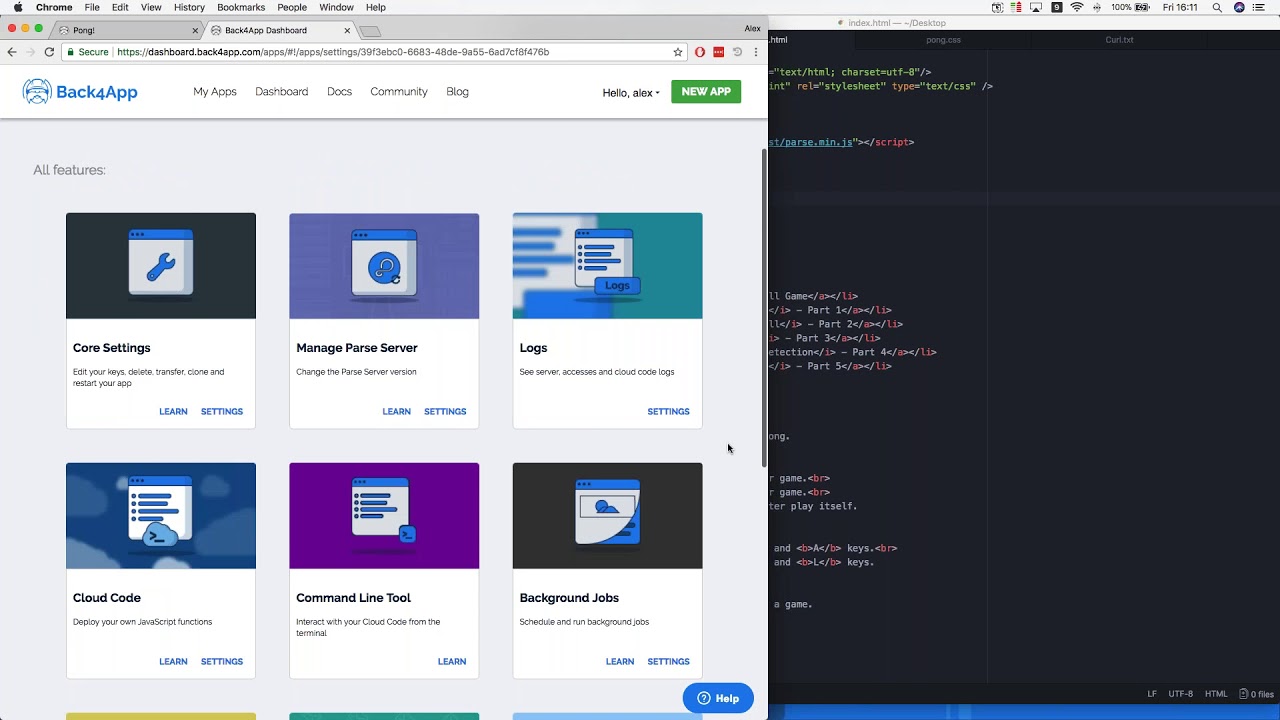The image size is (1280, 720).
Task: Click Wi-Fi icon in menu bar
Action: [1077, 7]
